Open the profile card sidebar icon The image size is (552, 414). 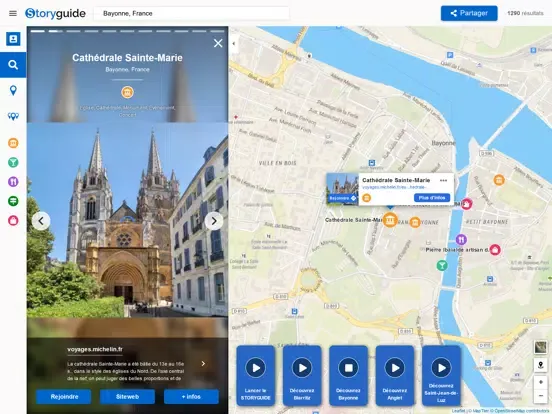click(13, 39)
